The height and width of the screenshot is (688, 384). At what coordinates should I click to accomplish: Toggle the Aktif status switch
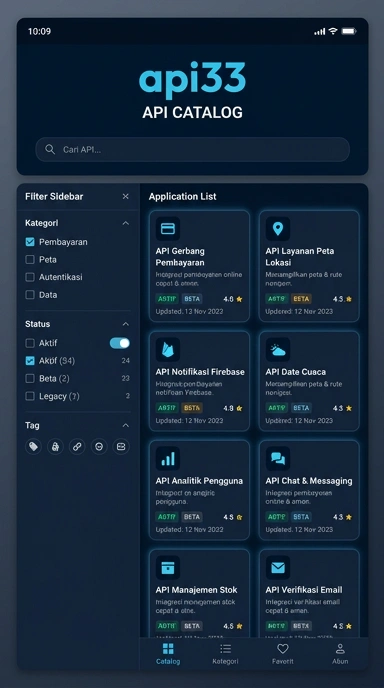120,343
